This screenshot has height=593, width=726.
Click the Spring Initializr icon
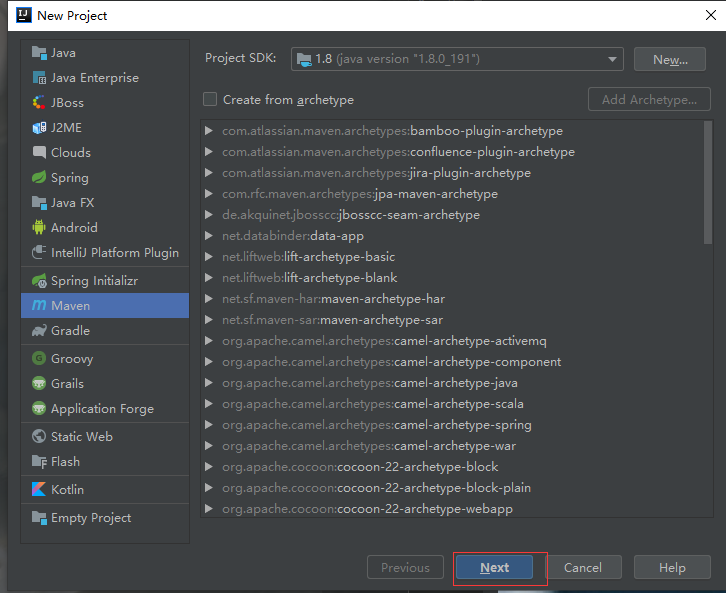(x=40, y=281)
